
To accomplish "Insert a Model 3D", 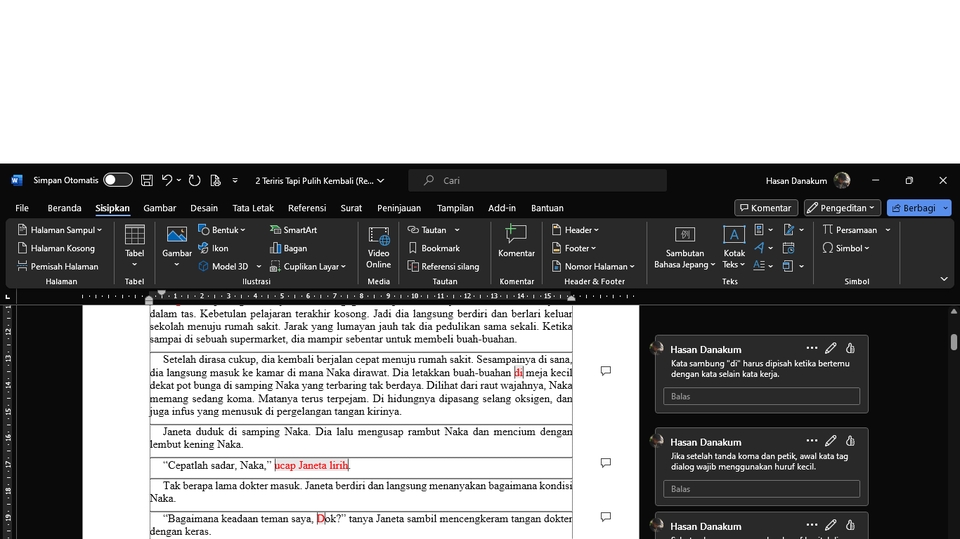I will 223,266.
